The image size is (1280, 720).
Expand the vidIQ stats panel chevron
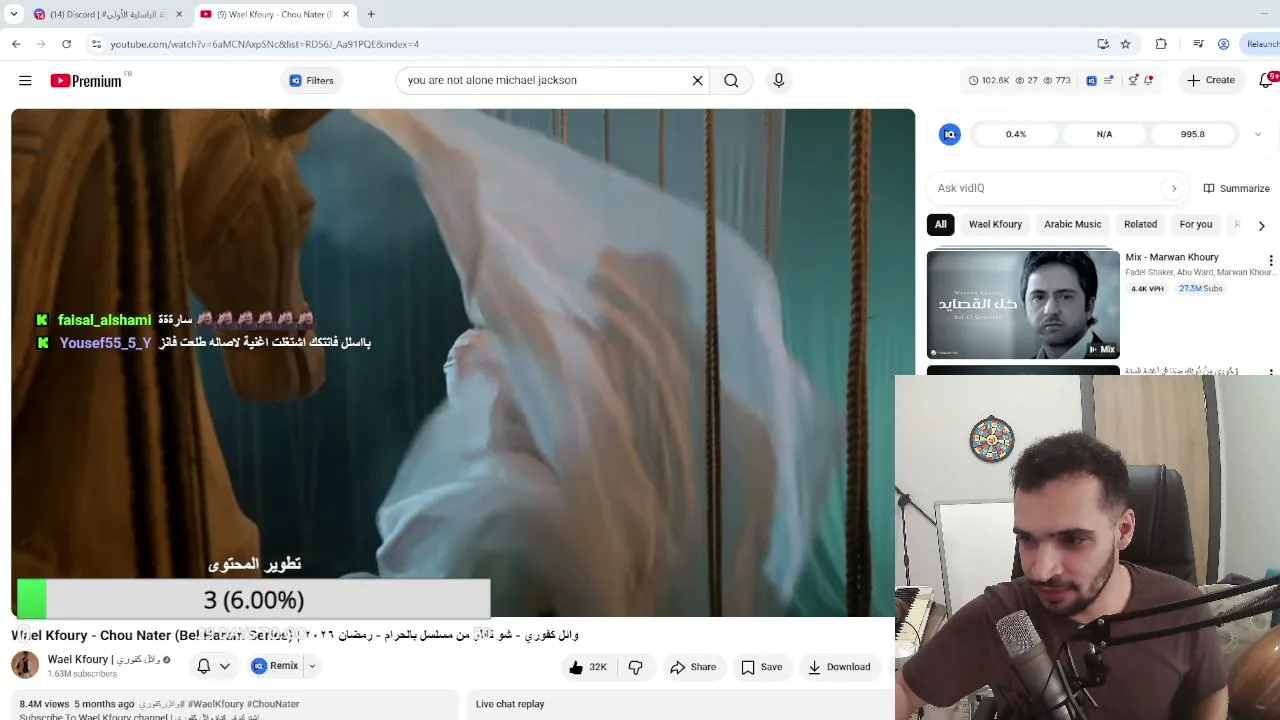tap(1258, 134)
